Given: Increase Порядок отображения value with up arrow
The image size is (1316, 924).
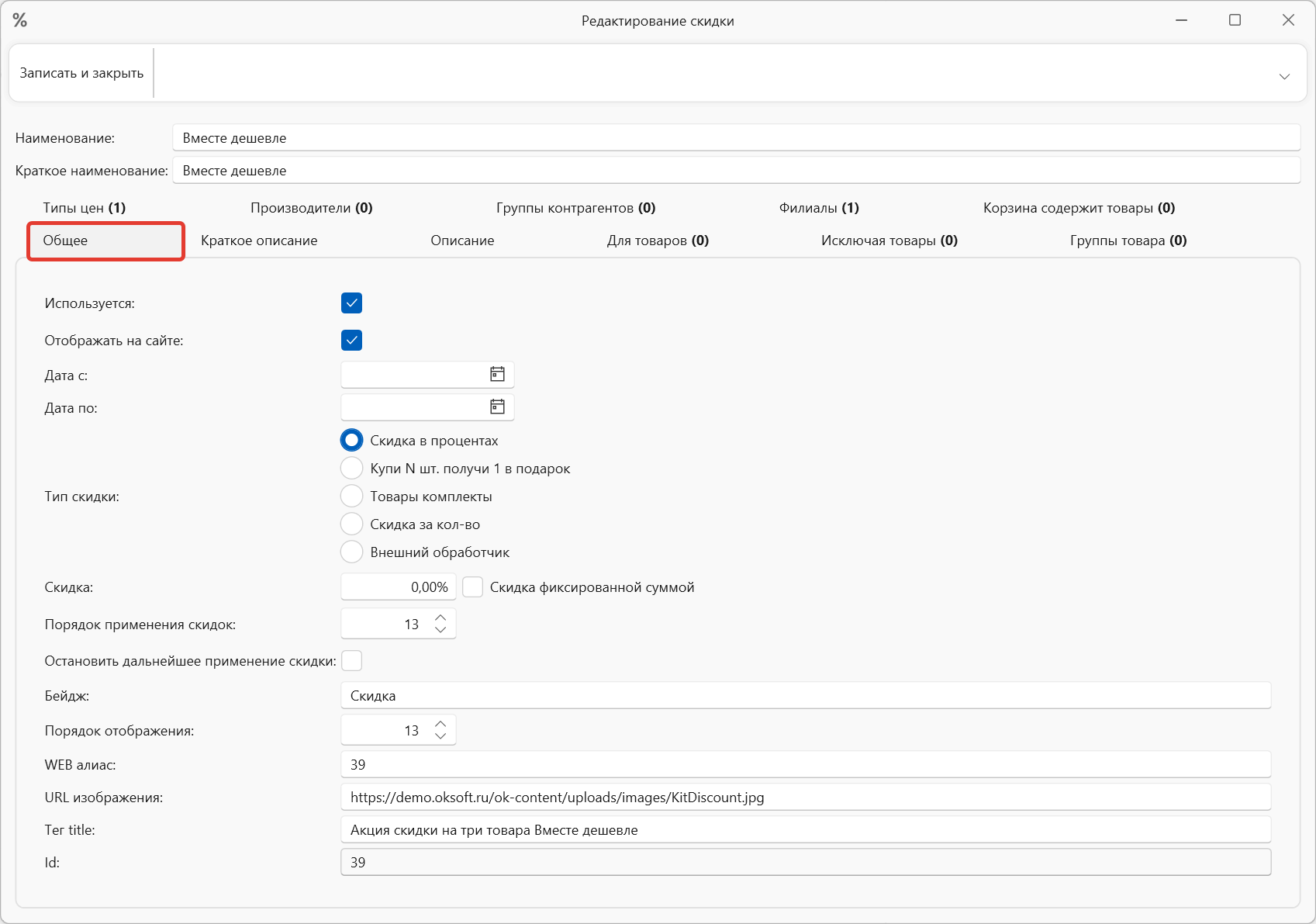Looking at the screenshot, I should (x=440, y=724).
